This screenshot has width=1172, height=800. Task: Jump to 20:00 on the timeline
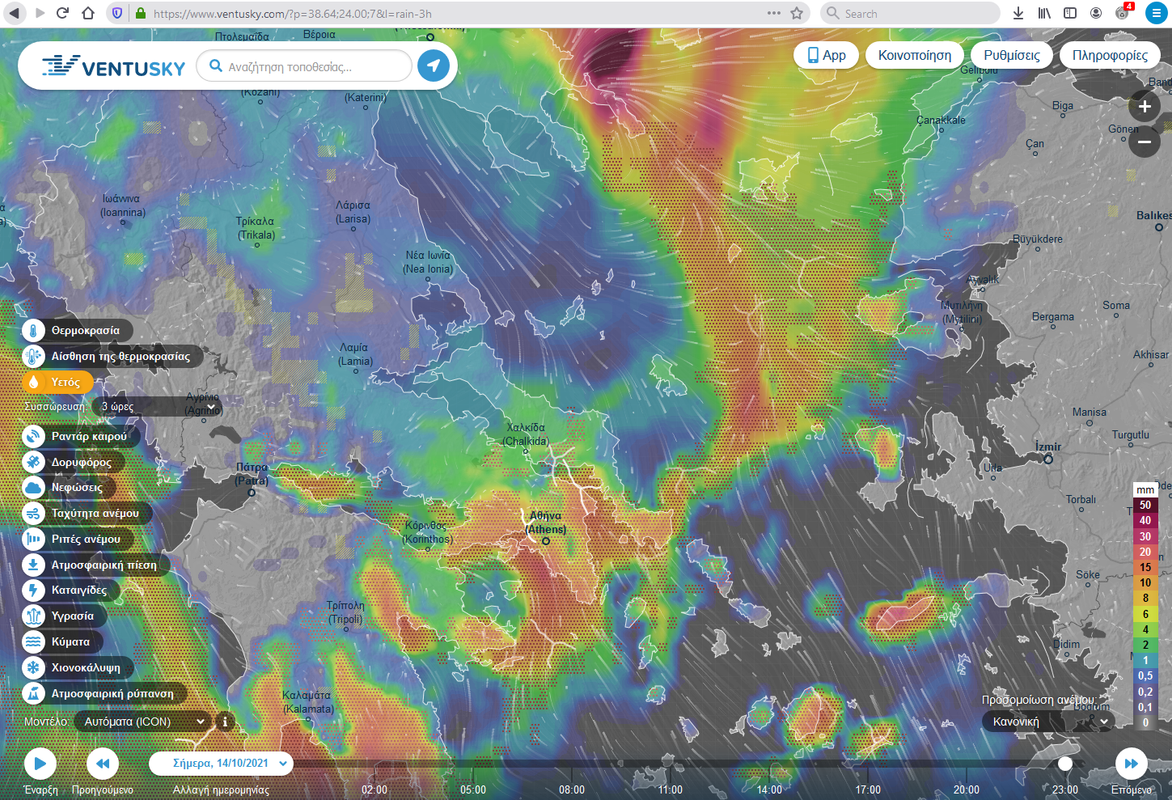tap(966, 790)
